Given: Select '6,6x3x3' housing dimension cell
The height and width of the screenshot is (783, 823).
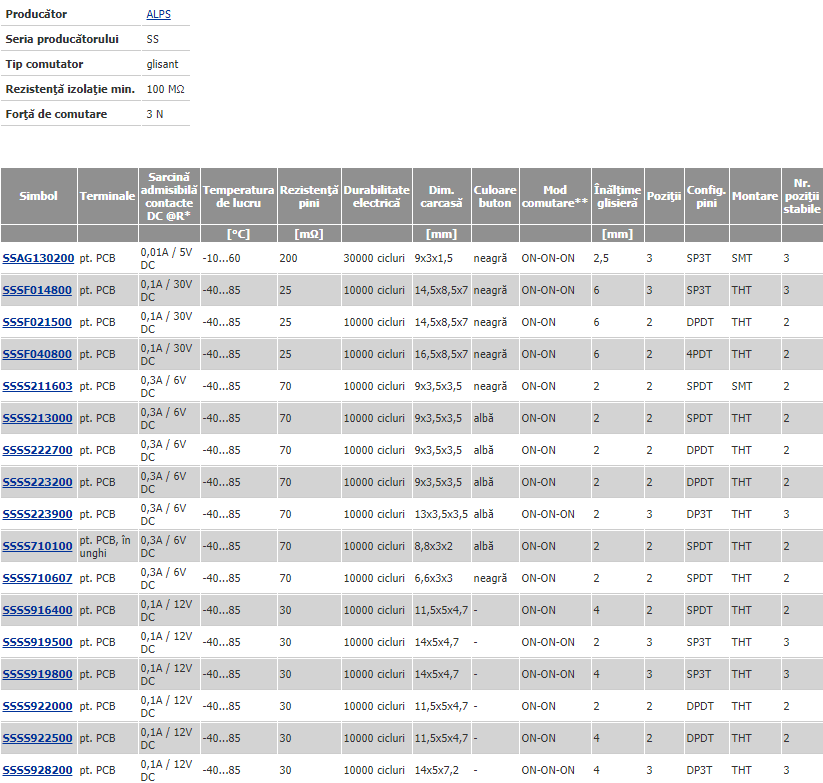Looking at the screenshot, I should pos(434,578).
